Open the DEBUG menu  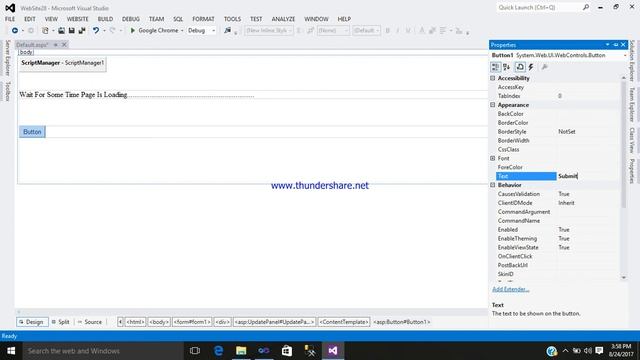pos(131,19)
